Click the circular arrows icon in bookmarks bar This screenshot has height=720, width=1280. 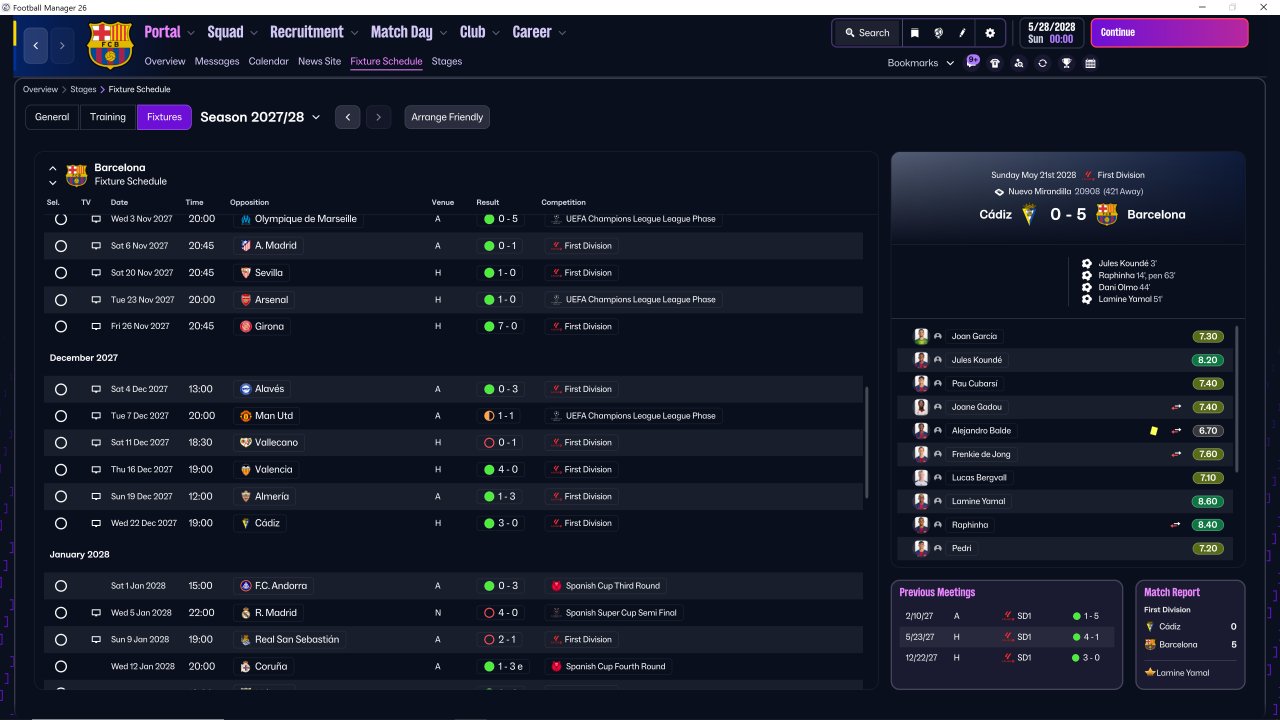(x=1042, y=63)
